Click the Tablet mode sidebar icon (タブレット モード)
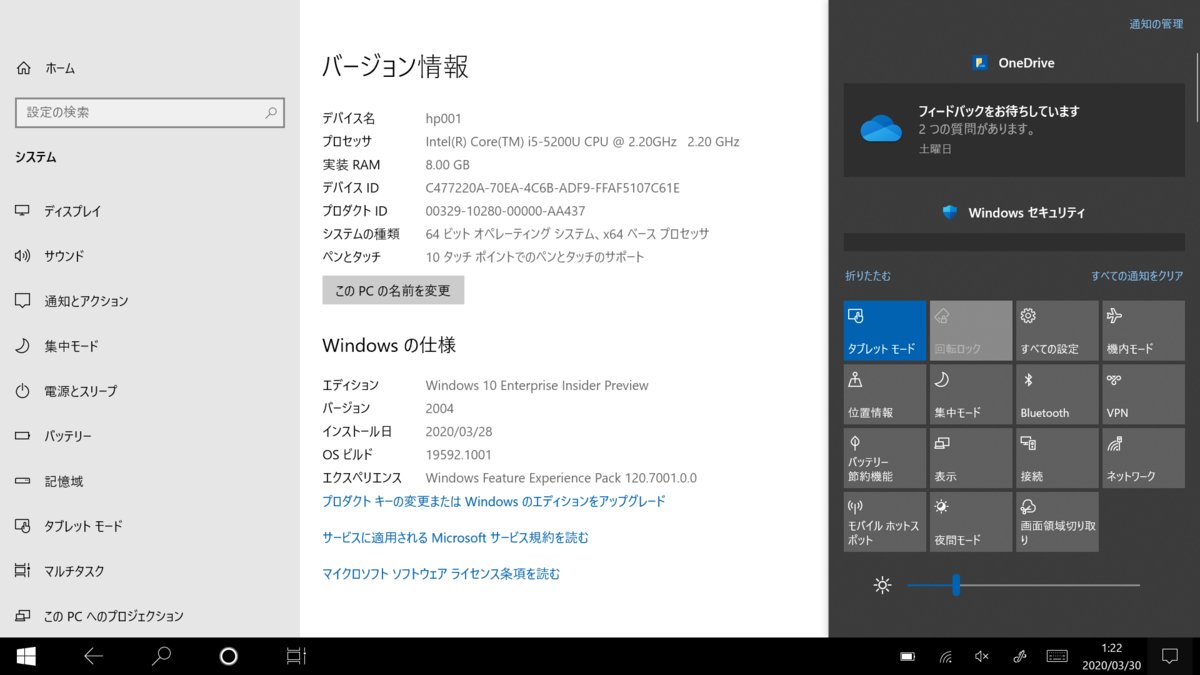Viewport: 1200px width, 675px height. (23, 526)
